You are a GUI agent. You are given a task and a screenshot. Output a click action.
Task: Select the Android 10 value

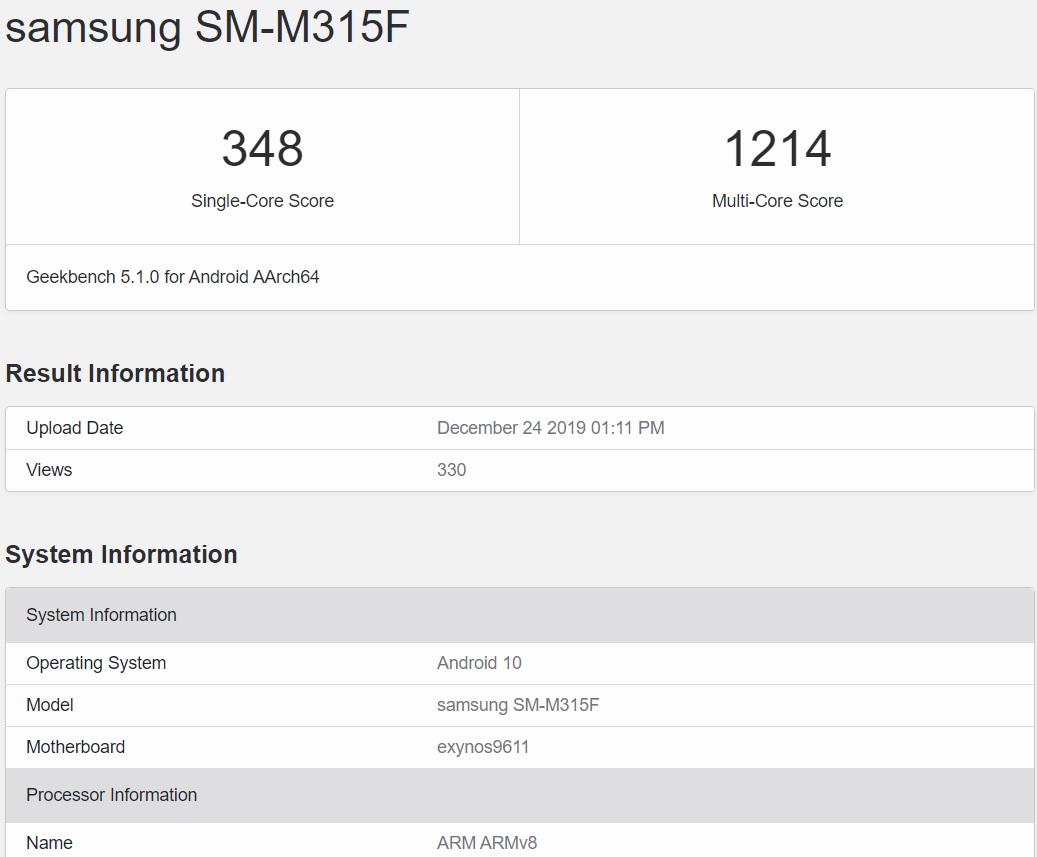coord(479,663)
